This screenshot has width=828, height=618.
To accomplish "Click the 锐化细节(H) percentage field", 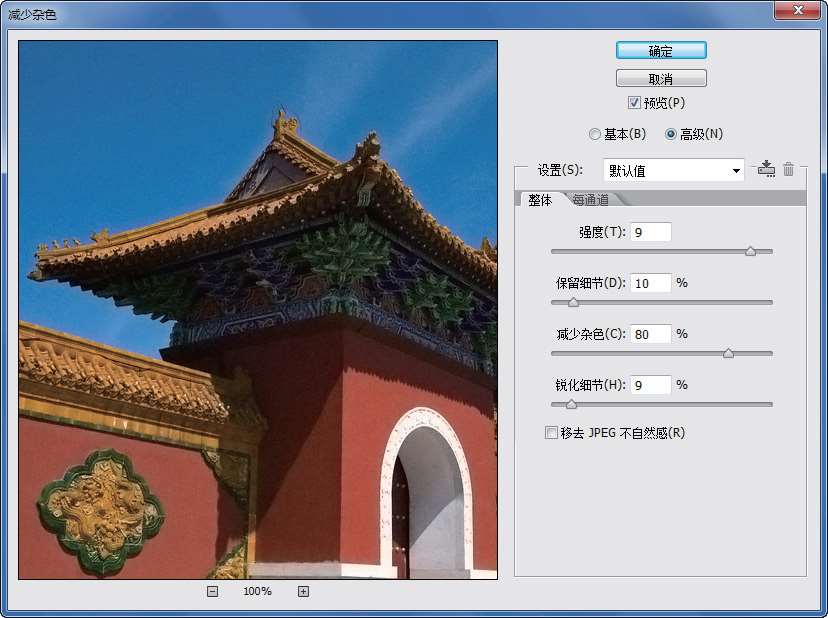I will pyautogui.click(x=651, y=385).
